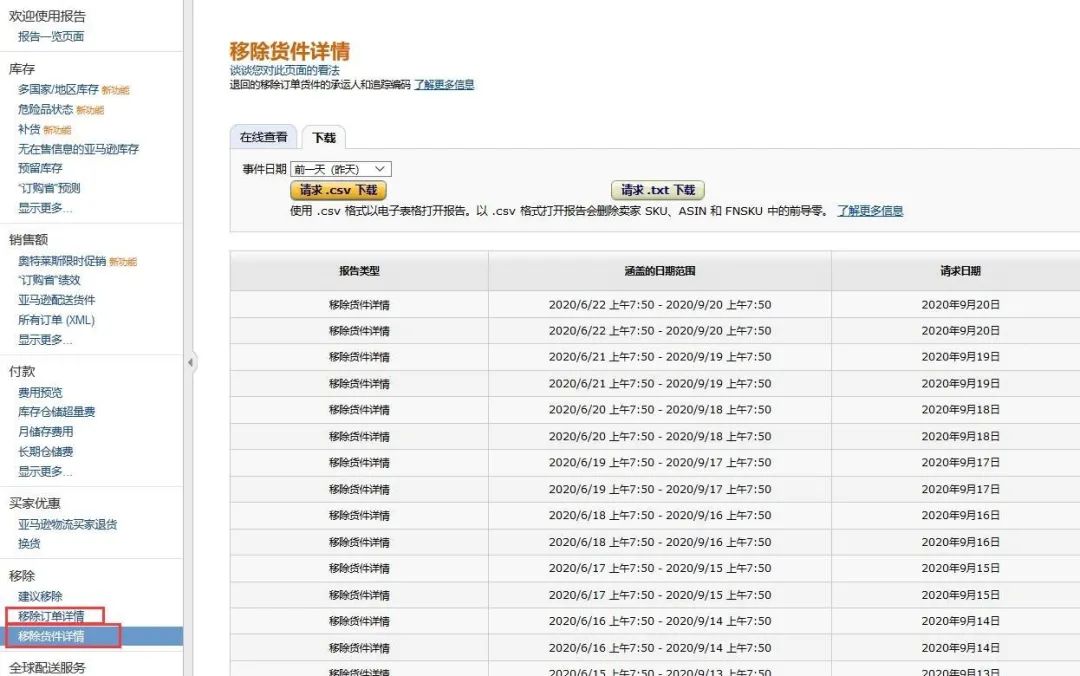Open the 事件日期 dropdown
Viewport: 1080px width, 676px height.
[x=341, y=169]
